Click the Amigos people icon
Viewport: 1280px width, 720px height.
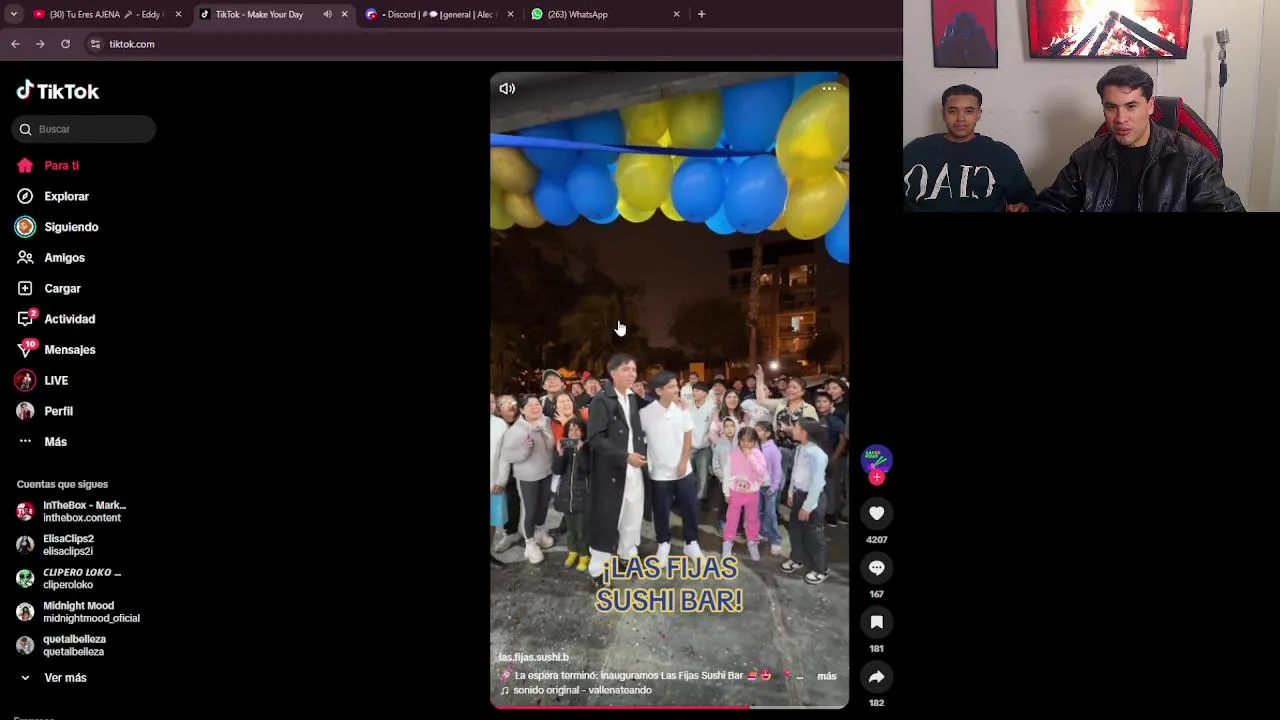click(x=25, y=258)
